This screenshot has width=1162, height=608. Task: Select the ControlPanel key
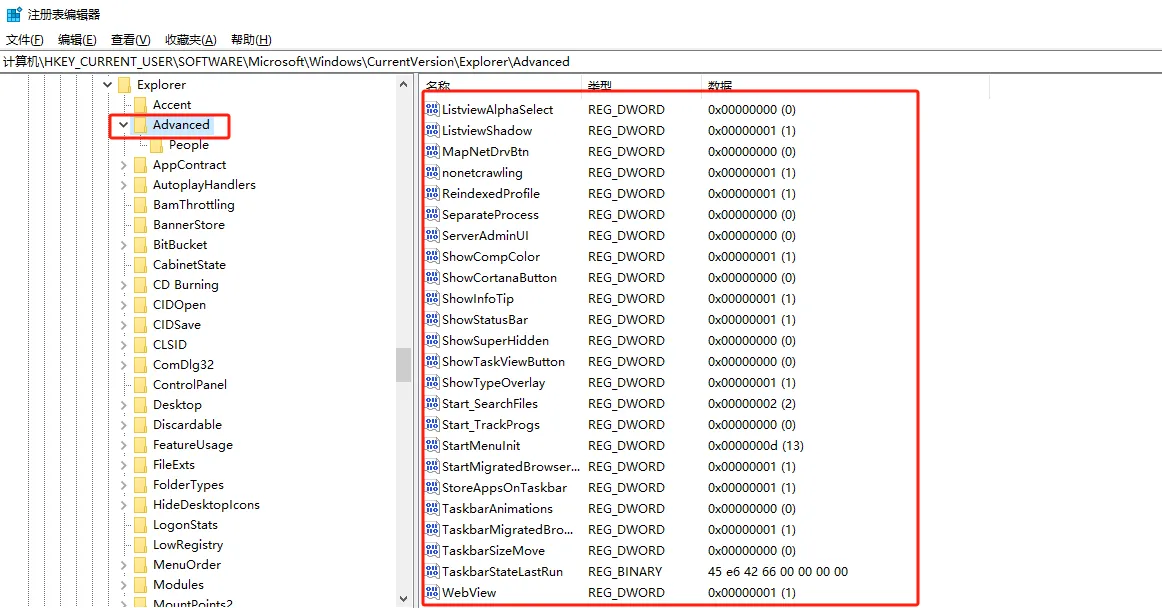(190, 385)
